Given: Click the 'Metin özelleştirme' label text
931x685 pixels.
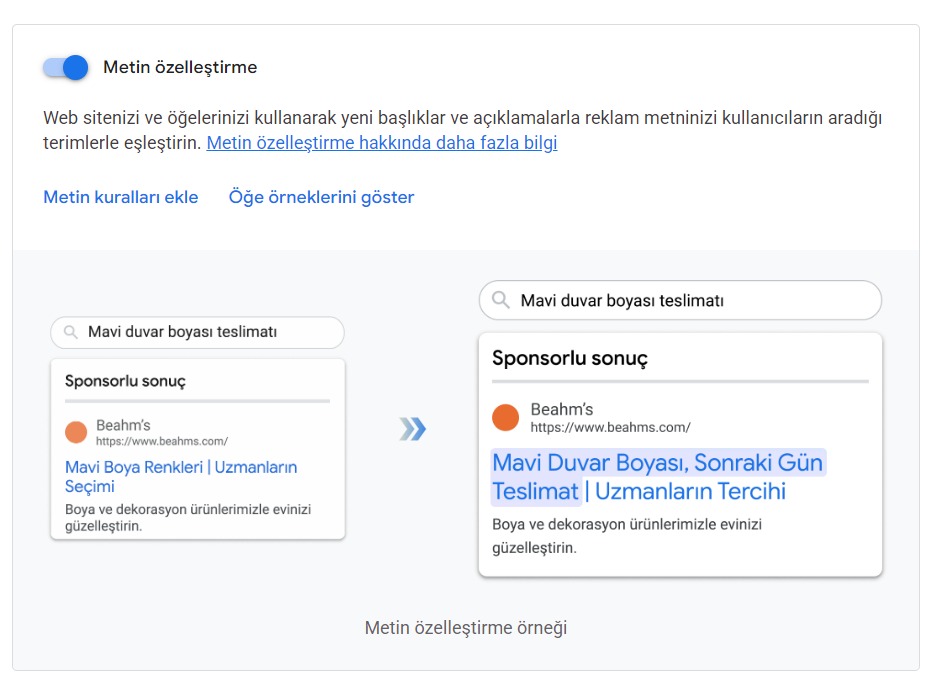Looking at the screenshot, I should (x=180, y=67).
